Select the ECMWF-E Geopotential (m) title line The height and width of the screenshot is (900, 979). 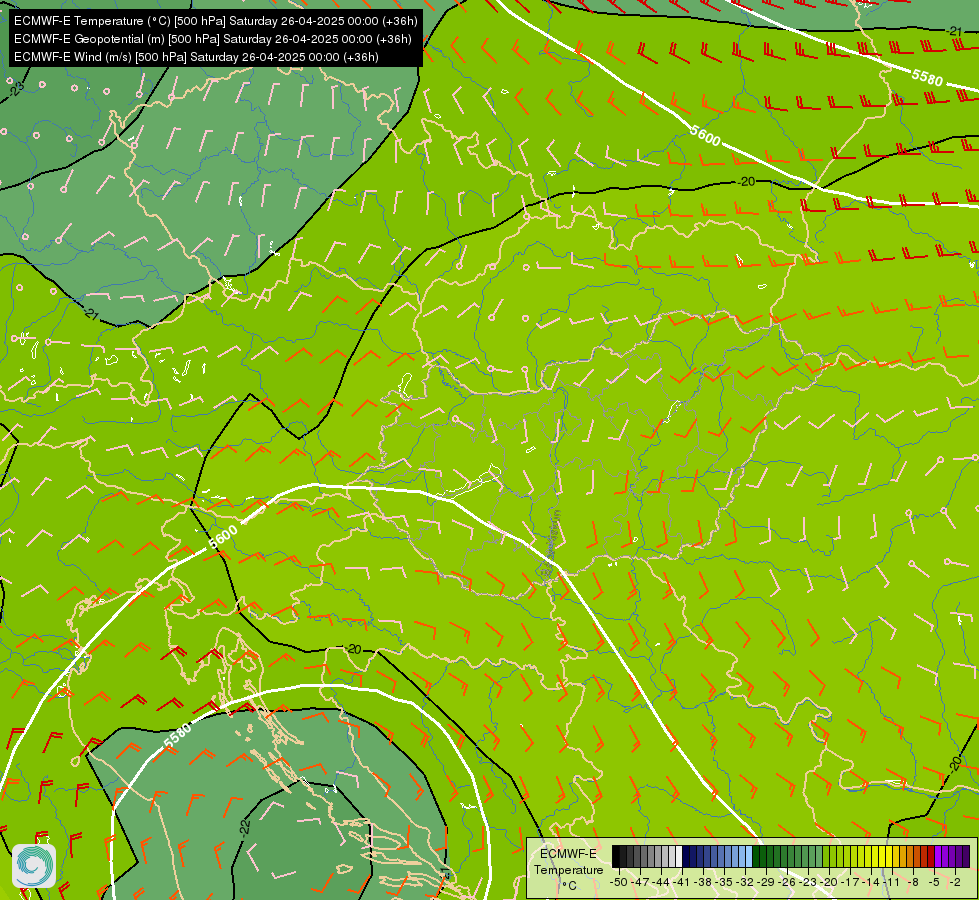click(x=212, y=39)
